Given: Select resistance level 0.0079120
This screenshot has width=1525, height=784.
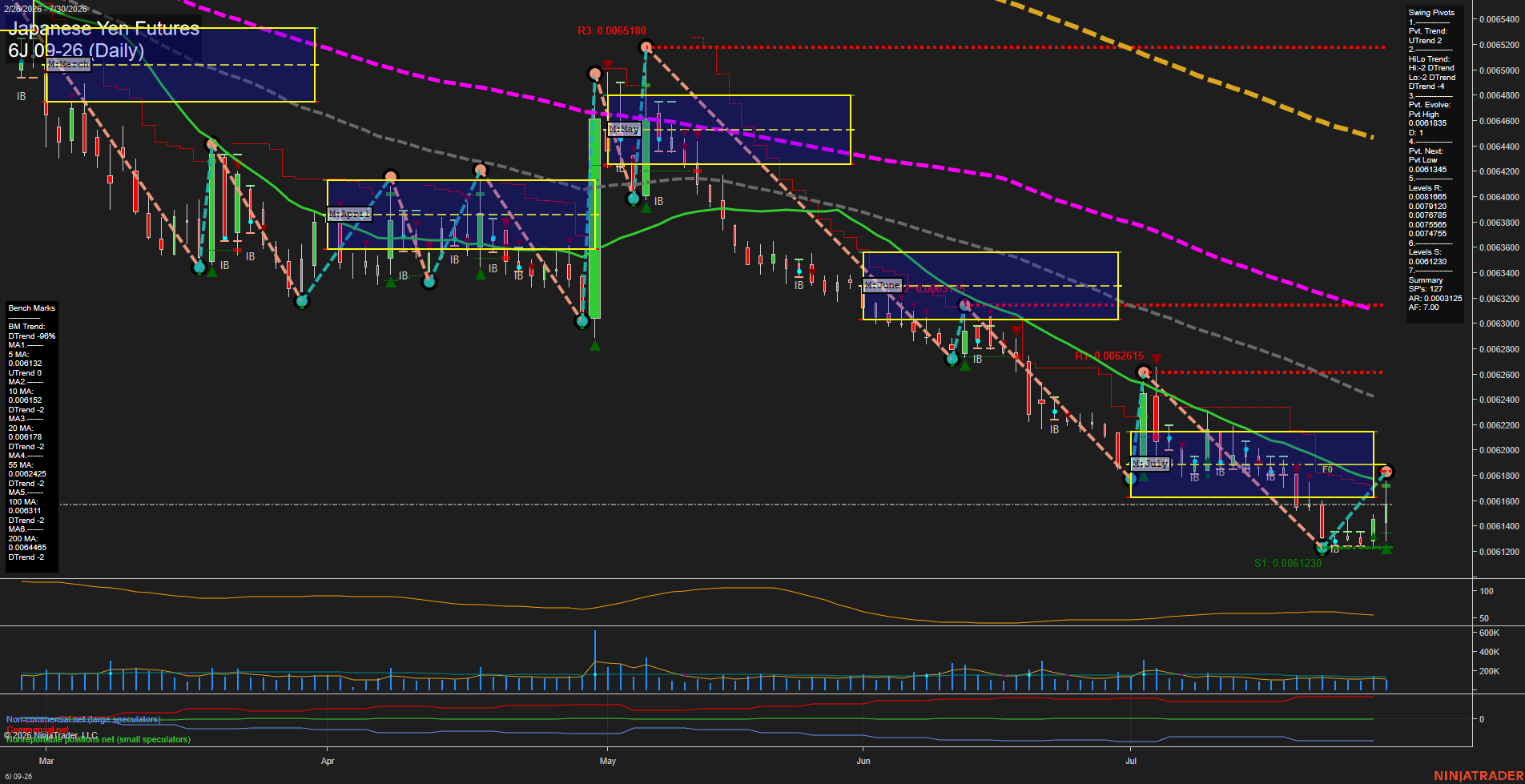Looking at the screenshot, I should click(x=1428, y=207).
